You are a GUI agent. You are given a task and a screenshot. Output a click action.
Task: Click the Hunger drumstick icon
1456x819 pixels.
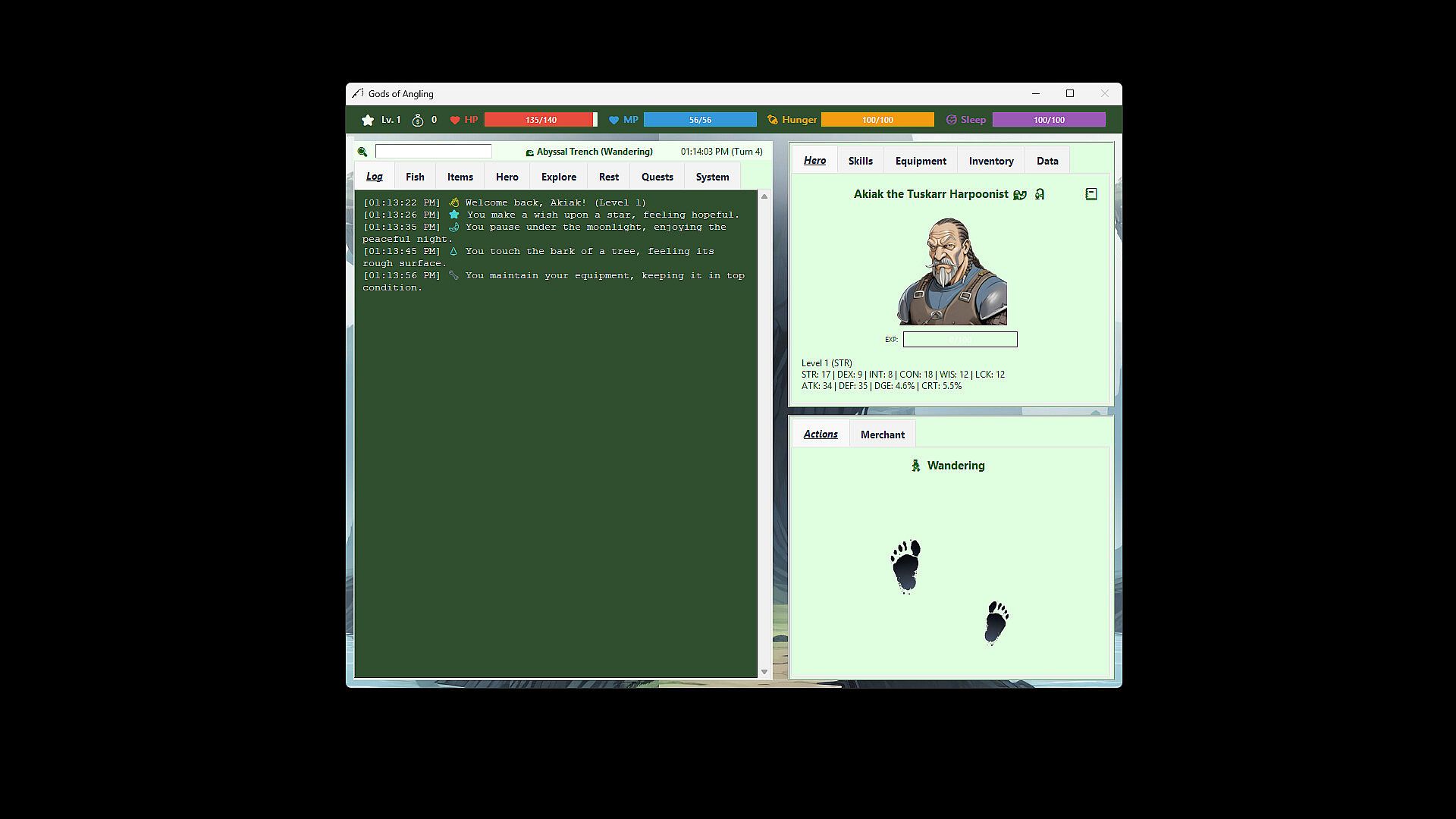[773, 120]
